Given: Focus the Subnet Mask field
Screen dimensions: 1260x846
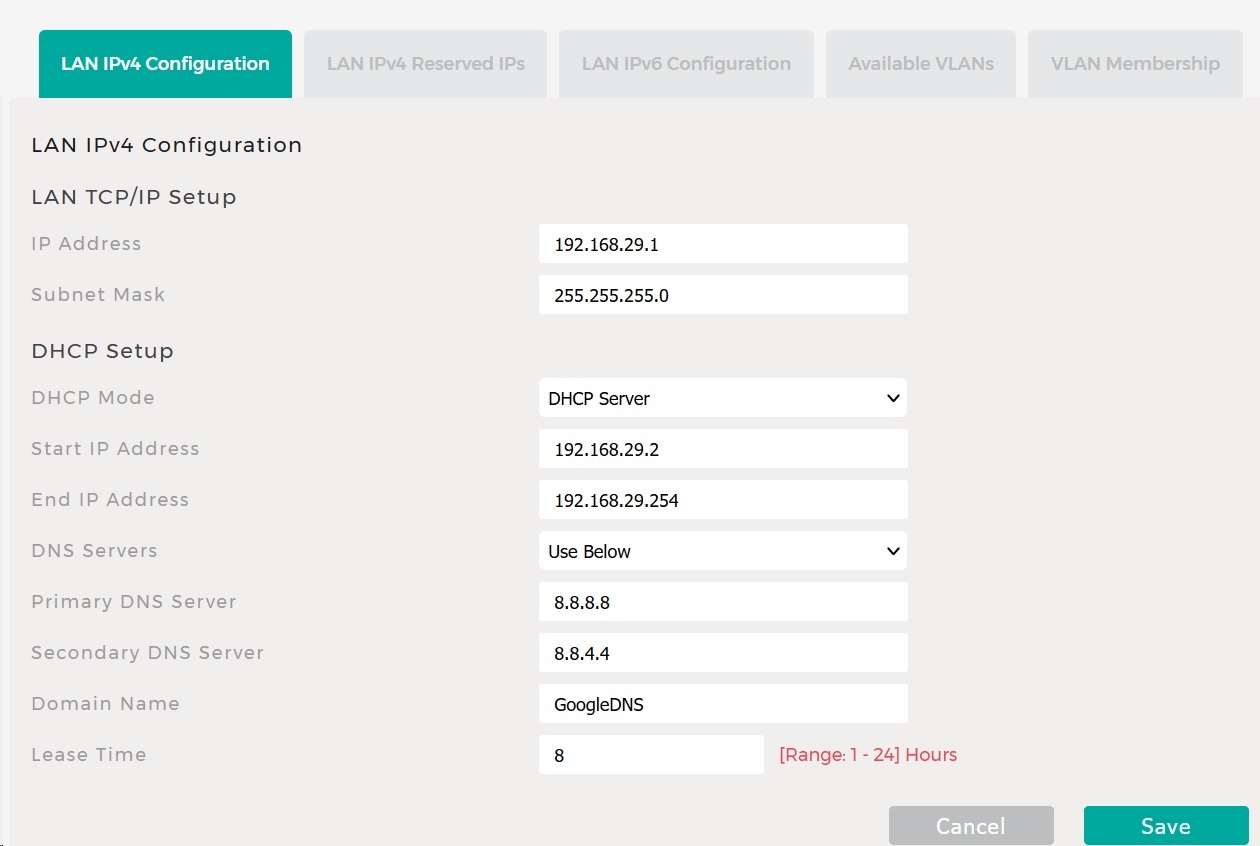Looking at the screenshot, I should (x=722, y=295).
